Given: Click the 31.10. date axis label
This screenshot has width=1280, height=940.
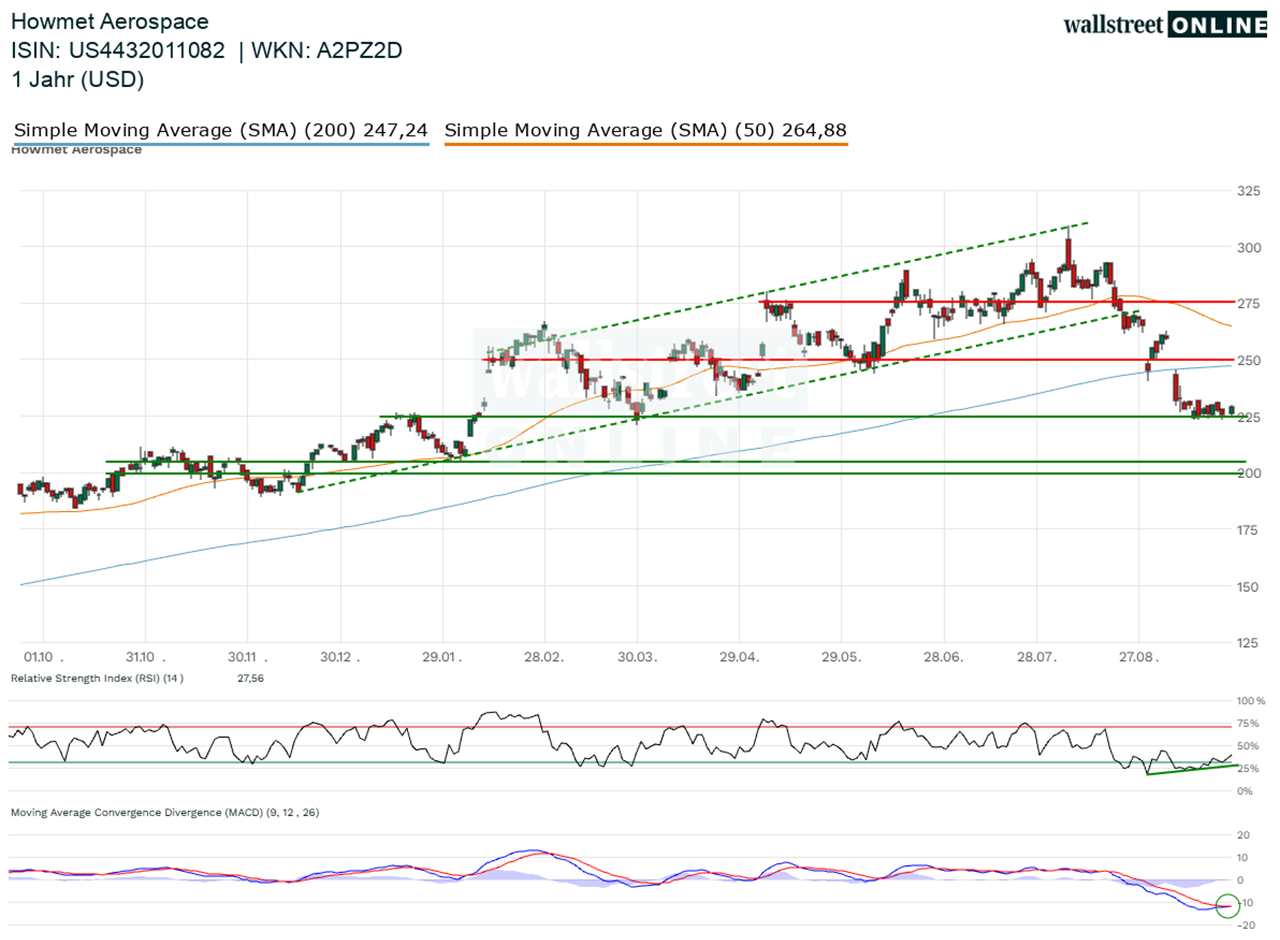Looking at the screenshot, I should 144,657.
